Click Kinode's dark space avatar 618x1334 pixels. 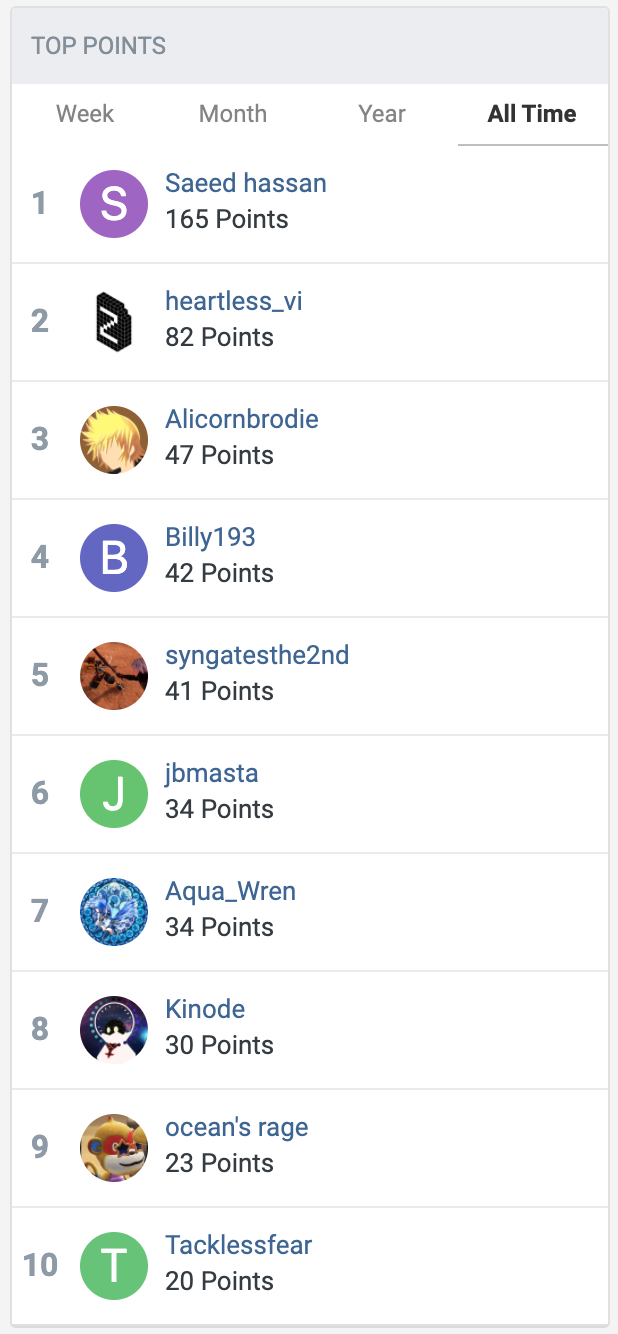(114, 1030)
